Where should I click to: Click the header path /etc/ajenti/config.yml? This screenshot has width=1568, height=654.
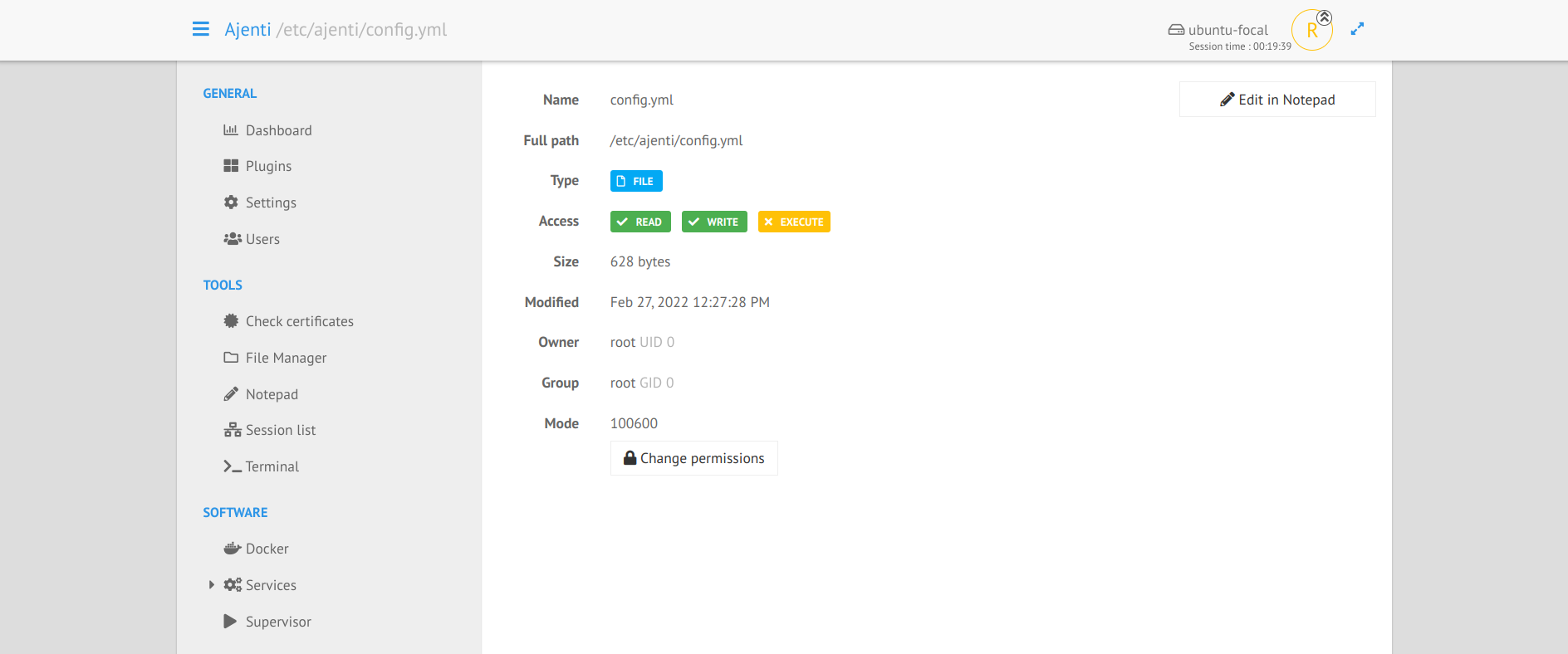361,30
